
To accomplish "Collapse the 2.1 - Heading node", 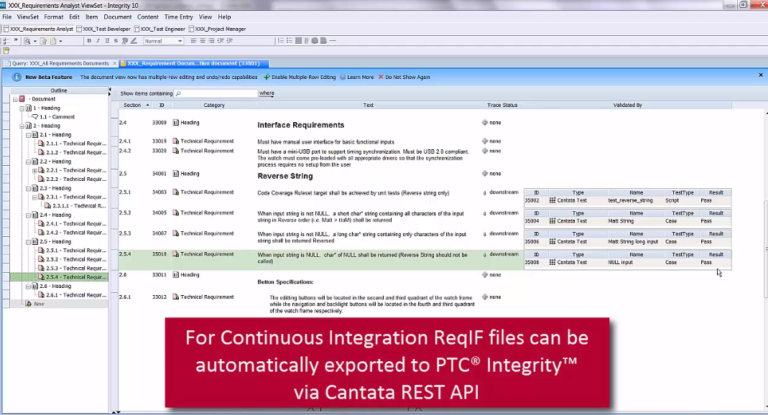I will [x=28, y=135].
